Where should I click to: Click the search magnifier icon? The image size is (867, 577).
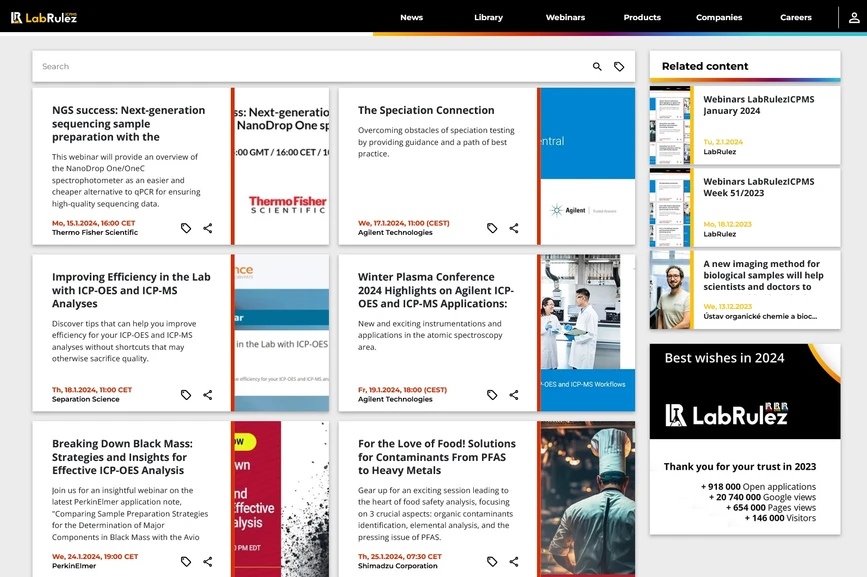[597, 66]
